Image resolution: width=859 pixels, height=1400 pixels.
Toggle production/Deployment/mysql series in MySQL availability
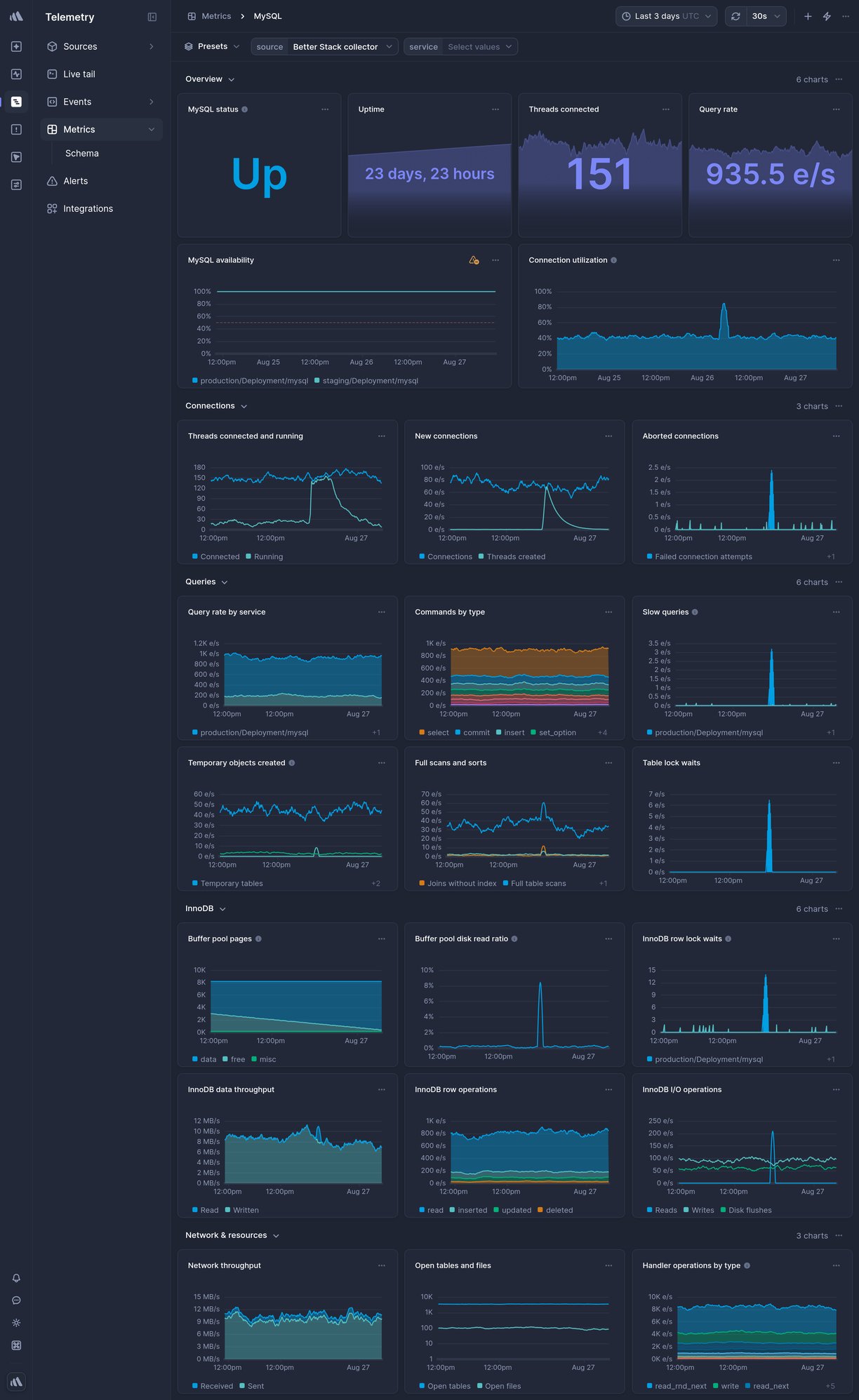pyautogui.click(x=250, y=381)
